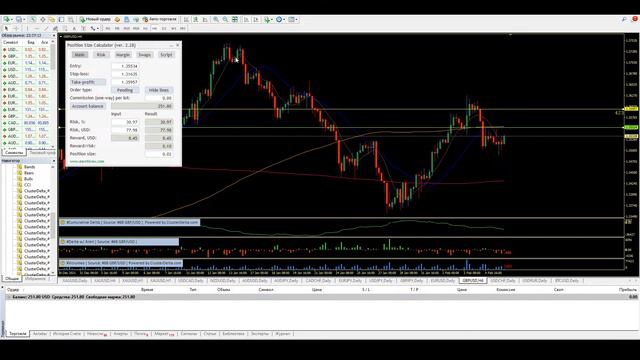Open the Swaps tab in calculator
The height and width of the screenshot is (360, 640).
144,54
